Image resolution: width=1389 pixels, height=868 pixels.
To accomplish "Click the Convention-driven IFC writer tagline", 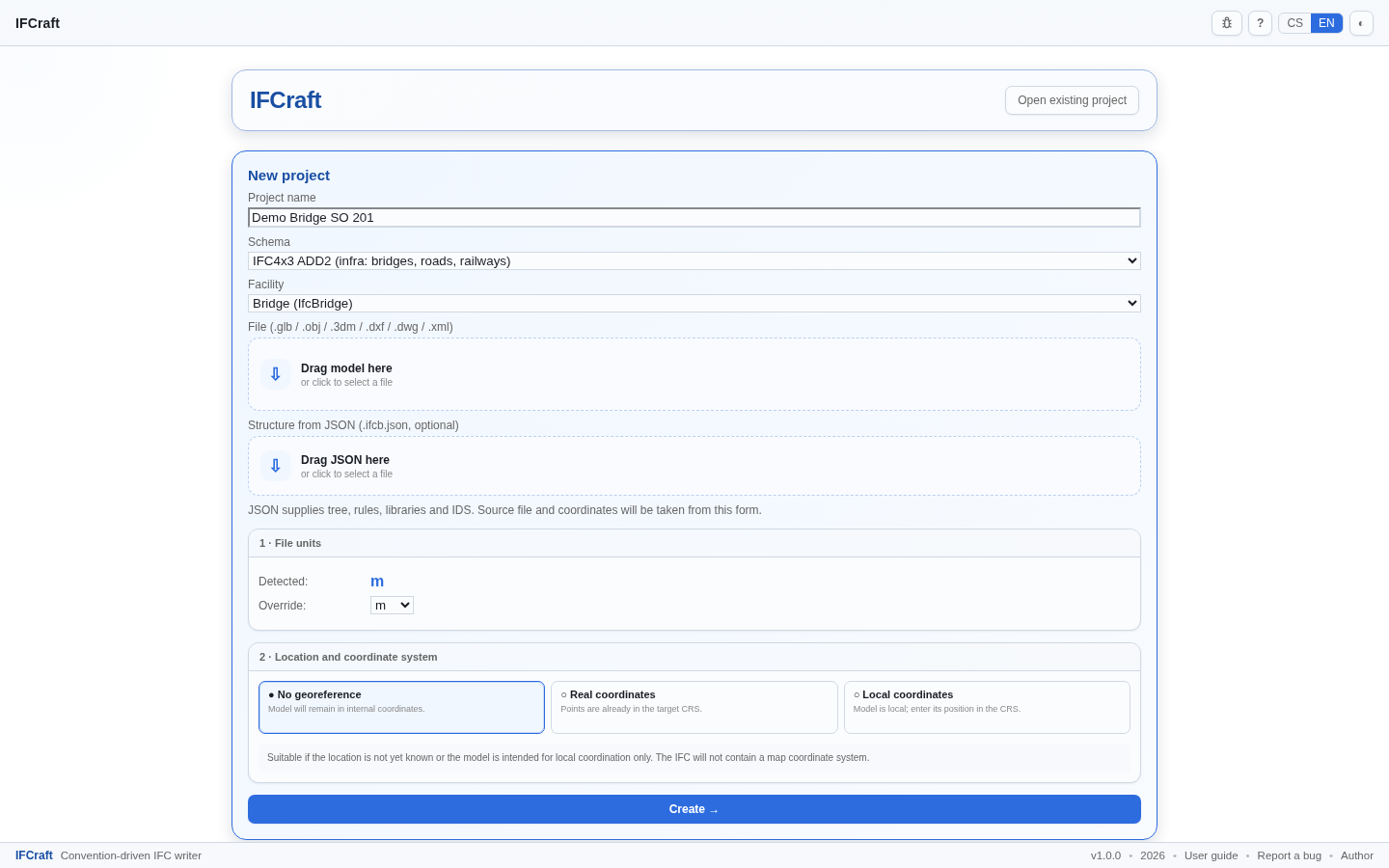I will coord(131,855).
